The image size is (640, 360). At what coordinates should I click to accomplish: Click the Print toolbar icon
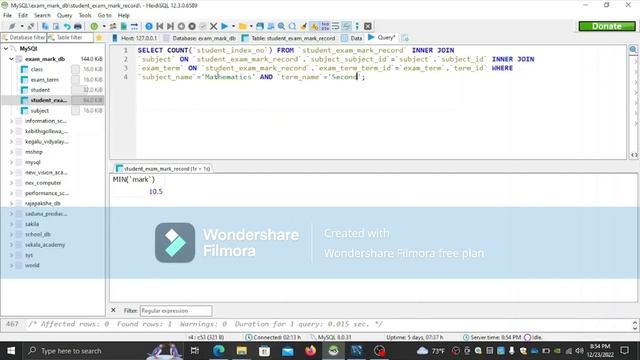(x=78, y=26)
